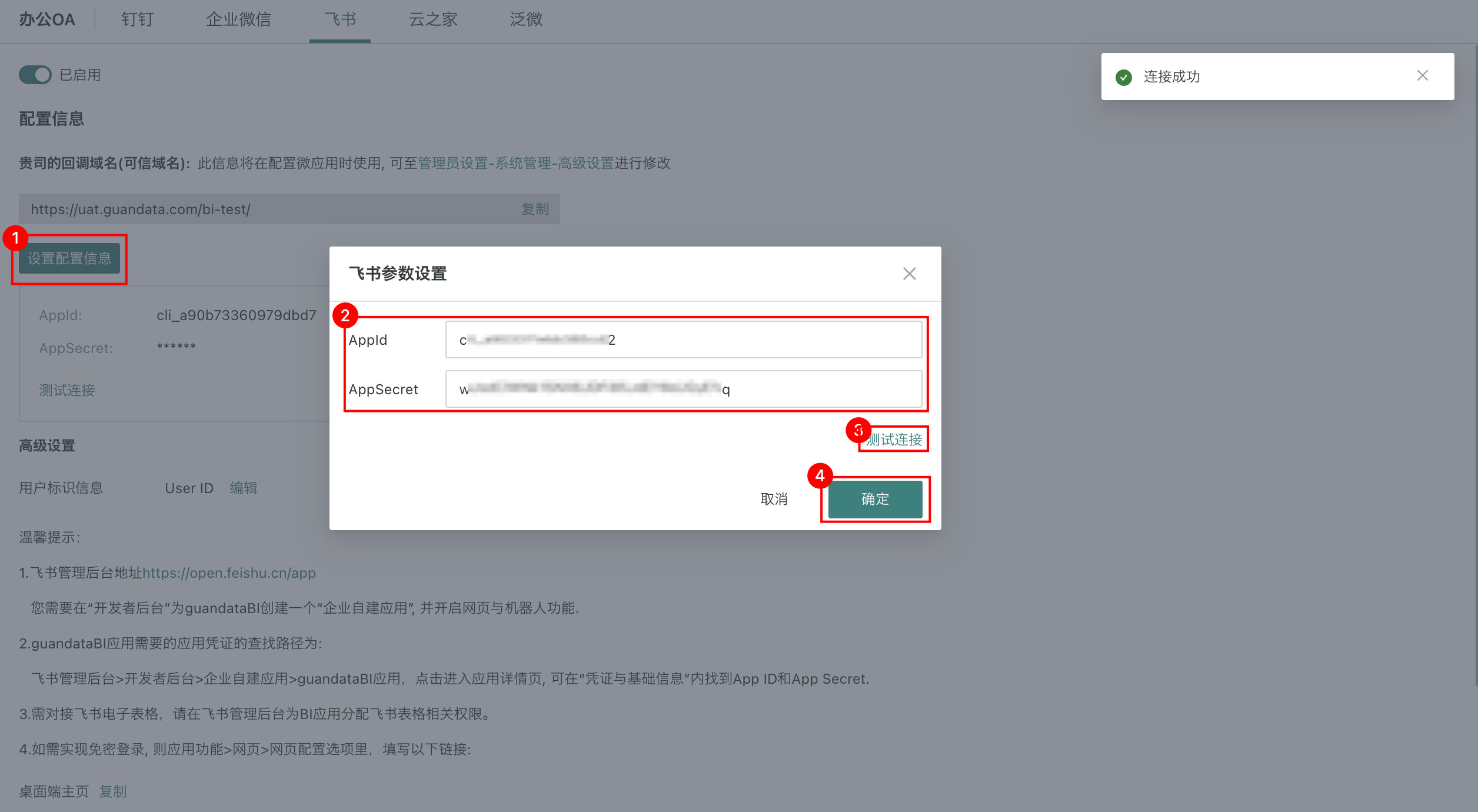The width and height of the screenshot is (1478, 812).
Task: Open 管理员设置-系统管理-高级设置 link
Action: click(x=515, y=163)
